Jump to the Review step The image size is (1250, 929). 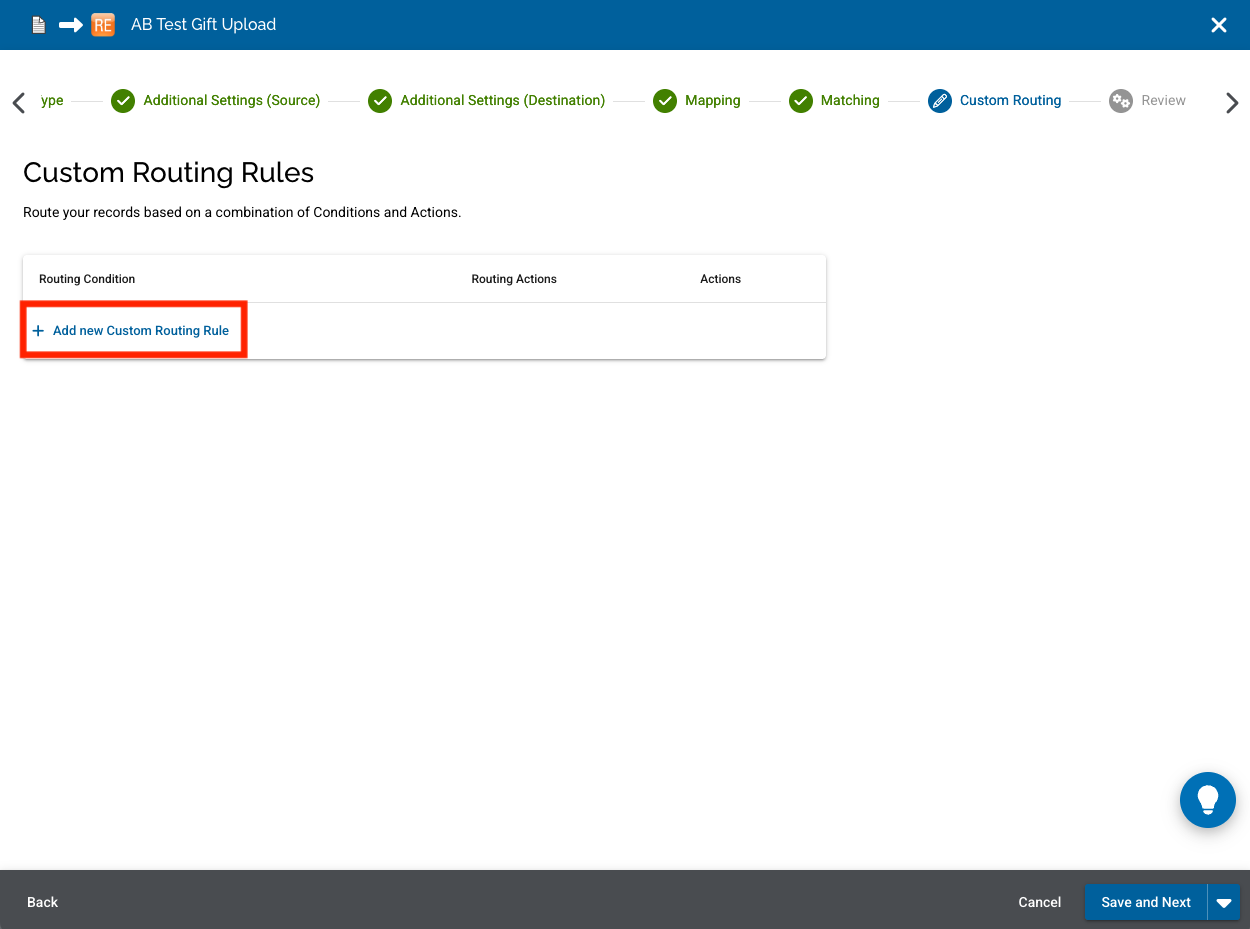click(1164, 100)
